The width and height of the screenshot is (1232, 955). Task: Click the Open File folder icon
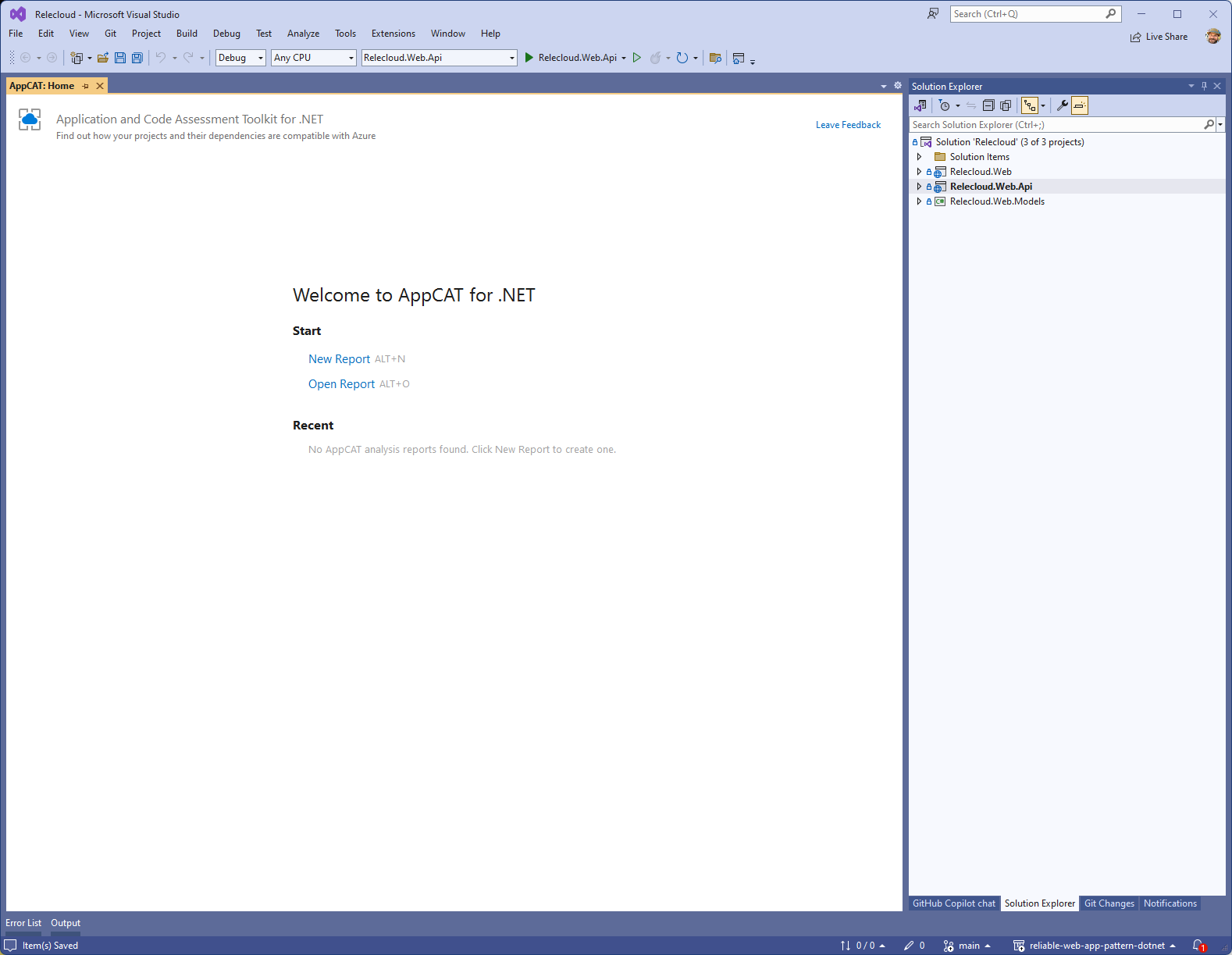point(102,58)
